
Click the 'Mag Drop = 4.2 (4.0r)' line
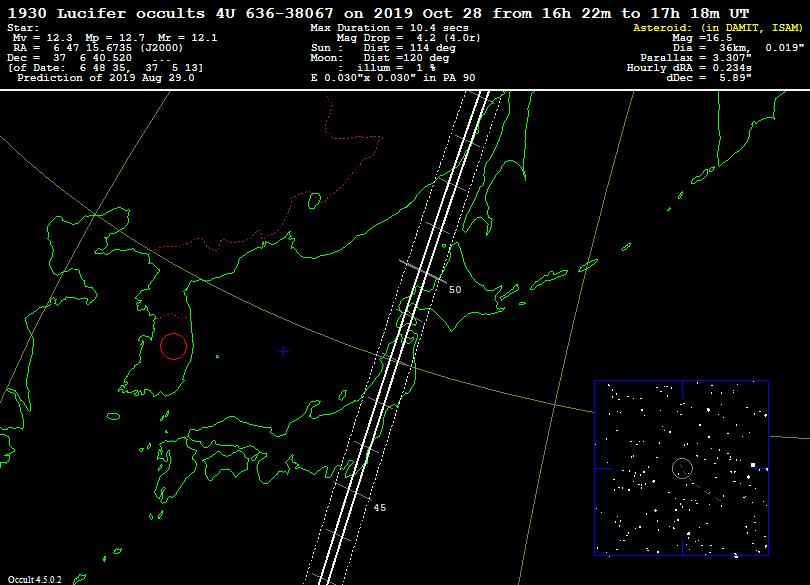(409, 38)
